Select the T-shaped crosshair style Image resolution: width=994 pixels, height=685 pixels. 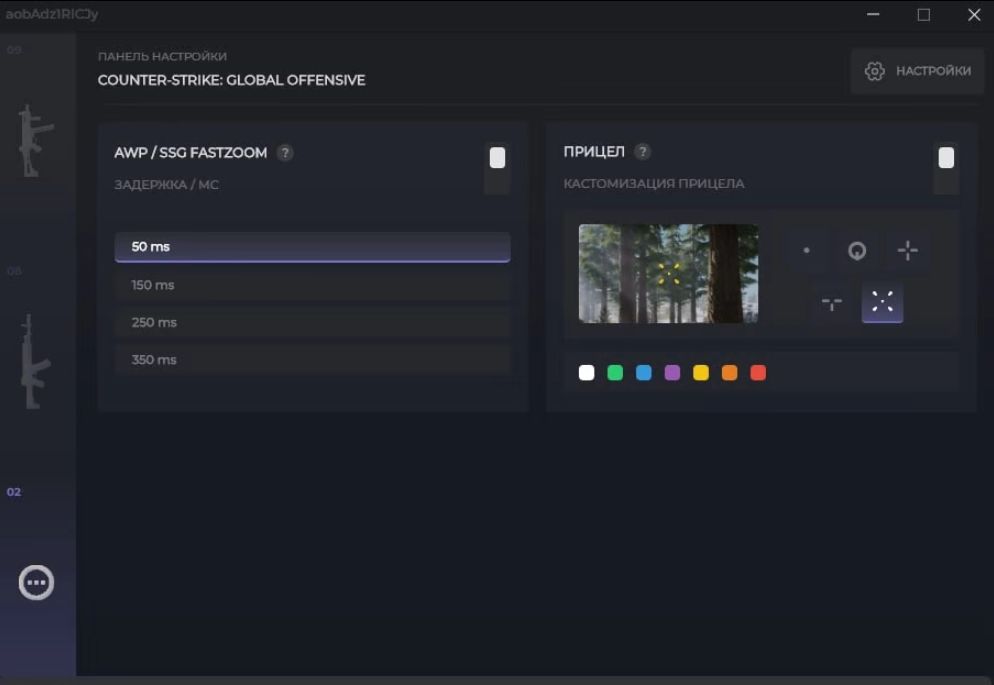click(831, 302)
